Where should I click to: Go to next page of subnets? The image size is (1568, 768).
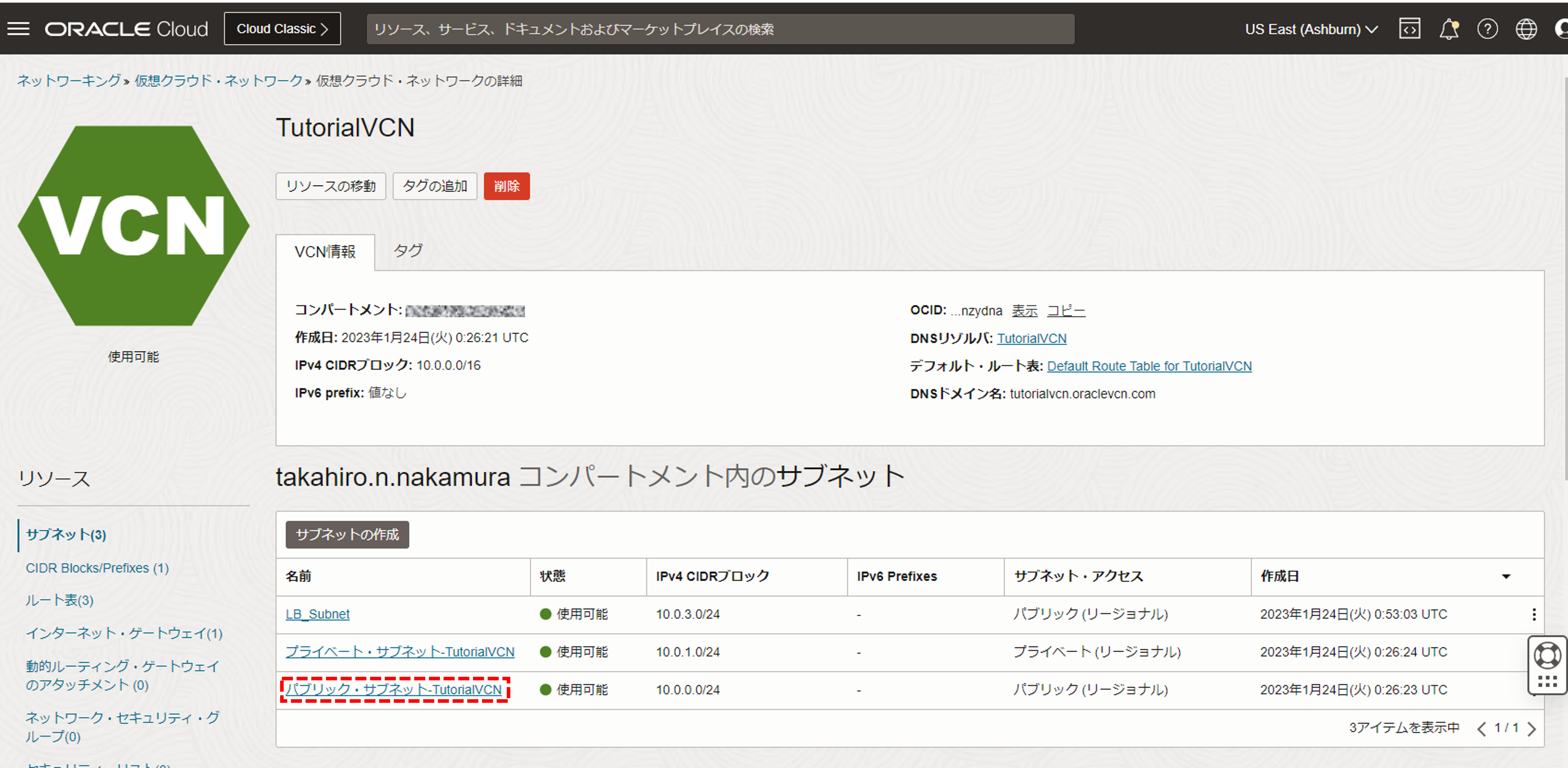point(1532,728)
